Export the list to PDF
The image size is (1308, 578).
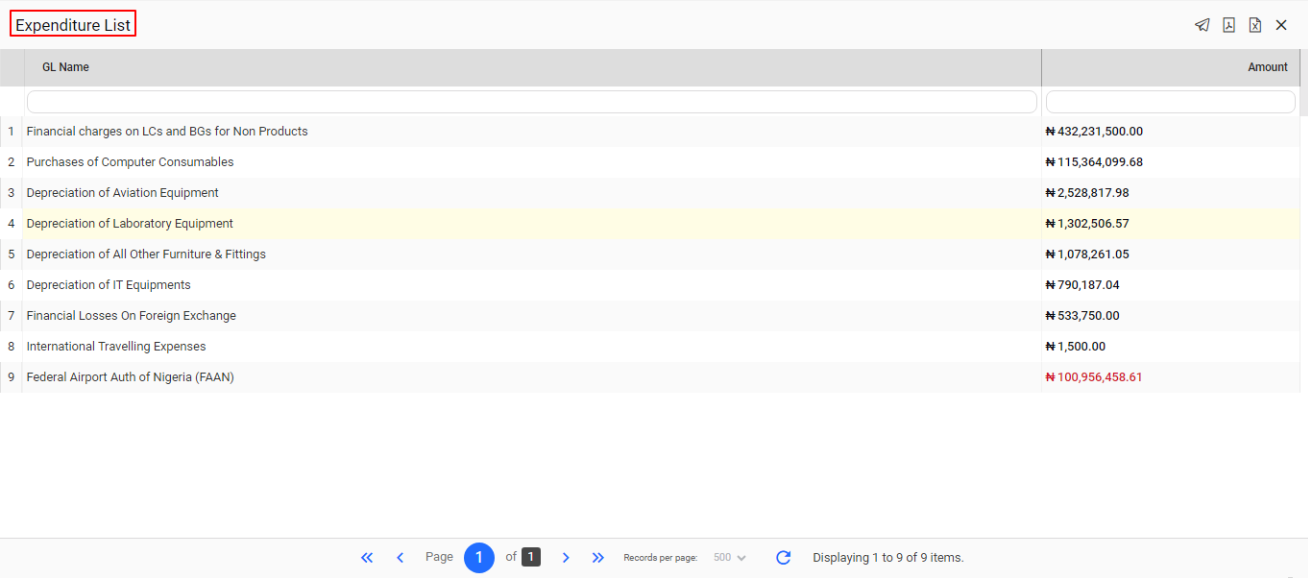[1229, 25]
